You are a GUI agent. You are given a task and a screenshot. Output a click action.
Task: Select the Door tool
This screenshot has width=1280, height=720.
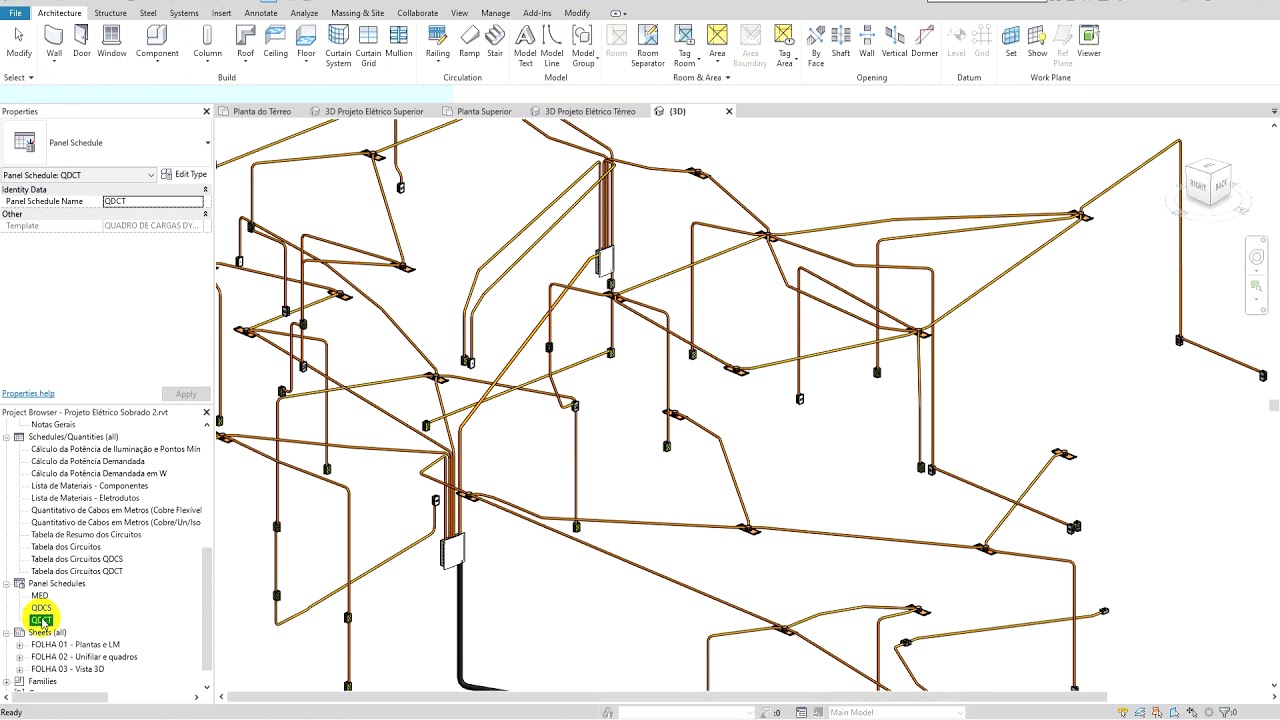click(82, 42)
